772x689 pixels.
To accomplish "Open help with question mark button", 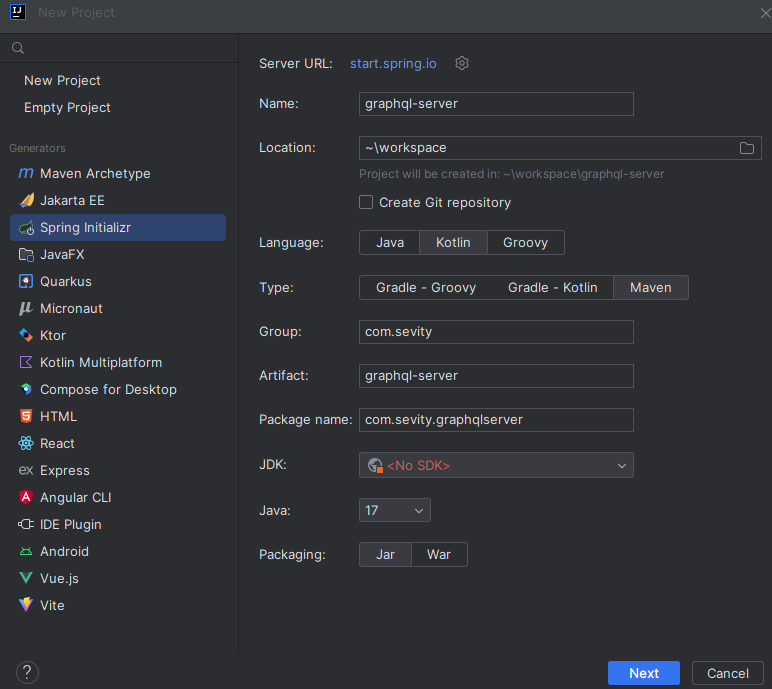I will 27,672.
